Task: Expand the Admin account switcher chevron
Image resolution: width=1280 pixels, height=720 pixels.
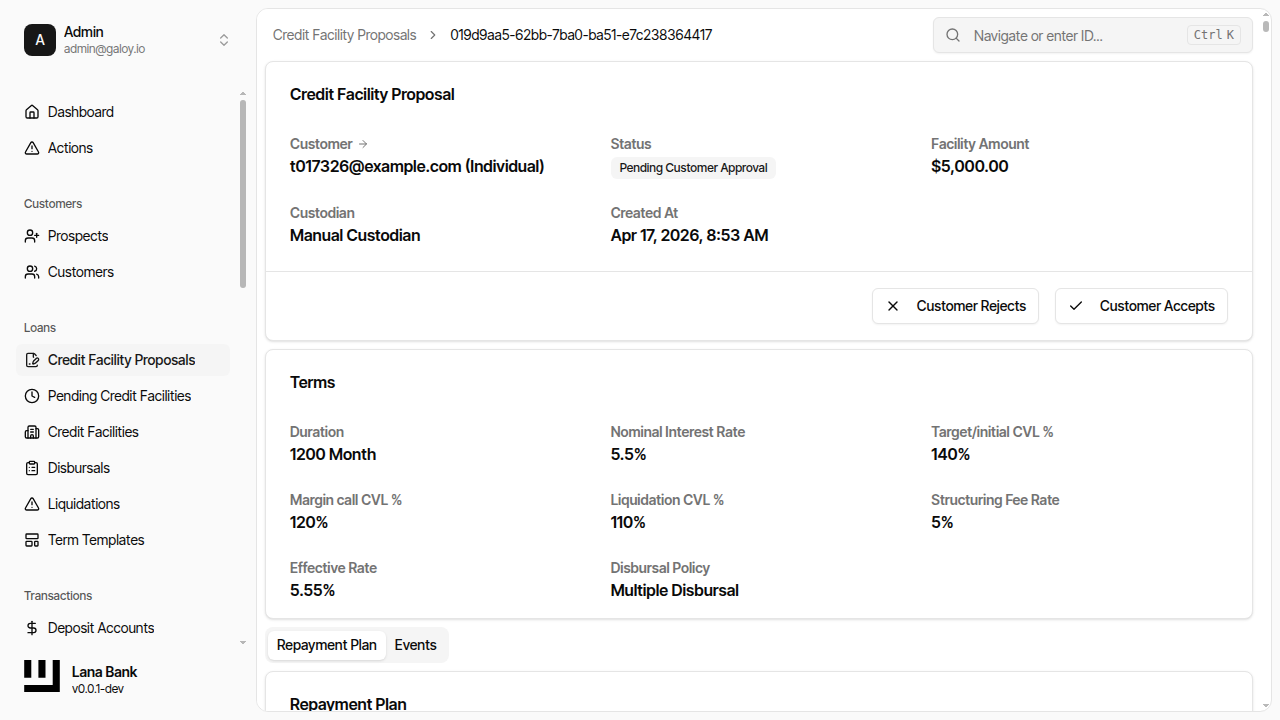Action: point(224,40)
